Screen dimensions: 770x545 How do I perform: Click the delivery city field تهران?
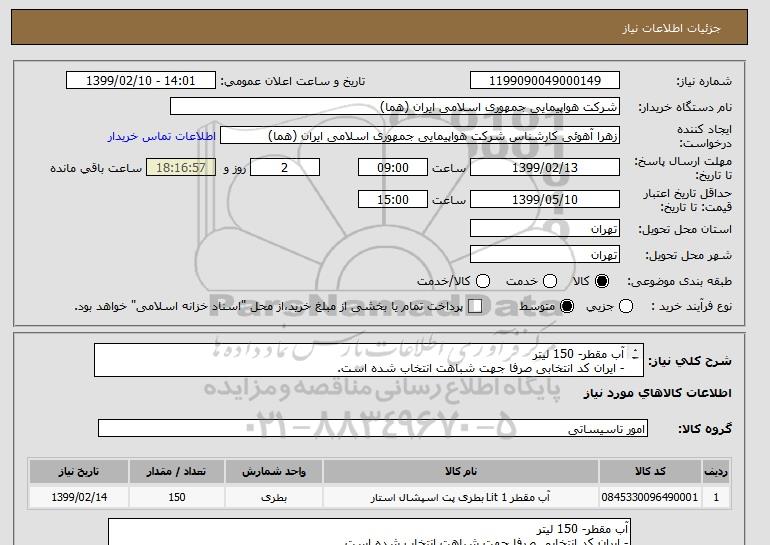click(x=545, y=254)
